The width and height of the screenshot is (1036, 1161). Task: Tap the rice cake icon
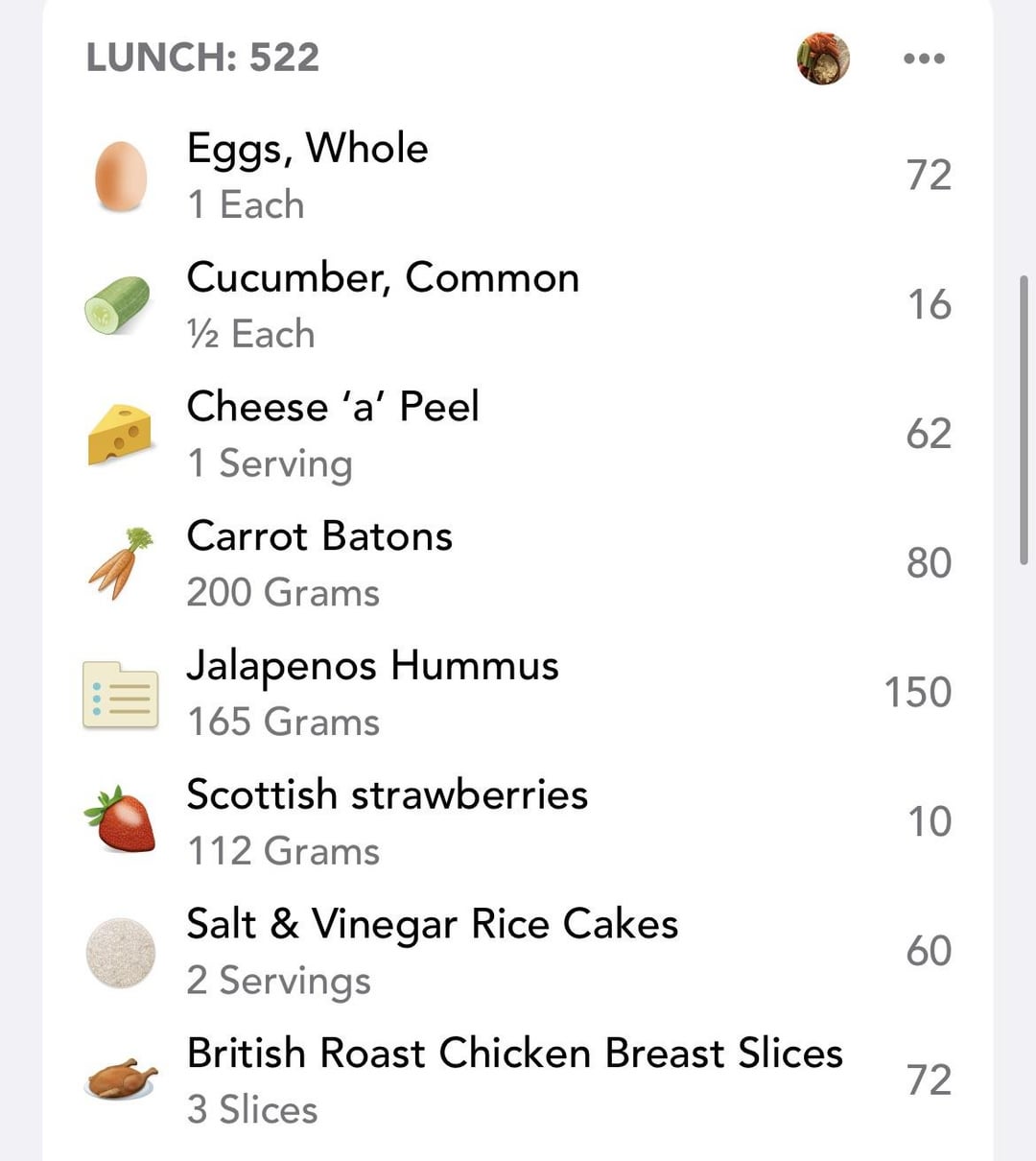121,952
